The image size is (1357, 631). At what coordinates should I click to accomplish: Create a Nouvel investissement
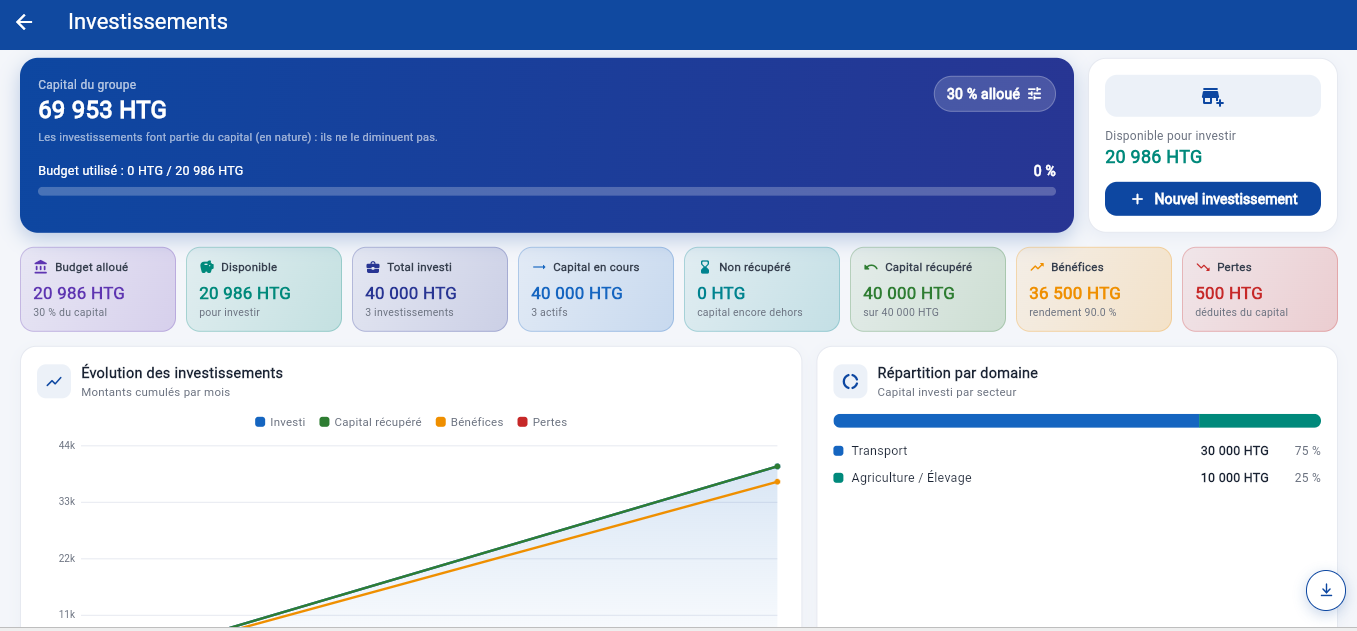1213,199
